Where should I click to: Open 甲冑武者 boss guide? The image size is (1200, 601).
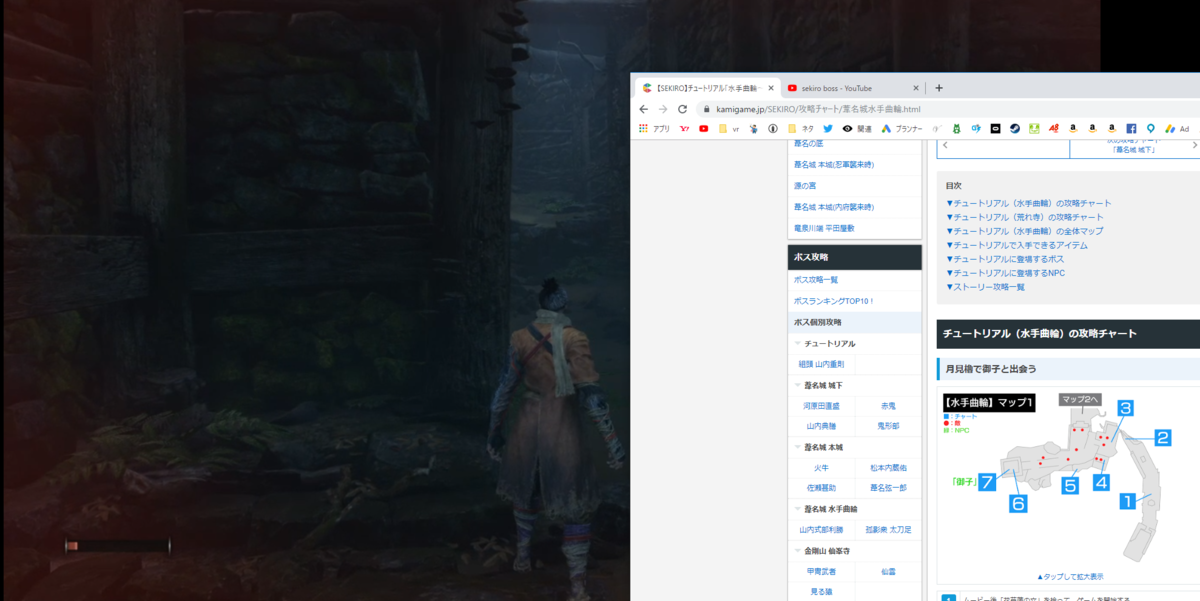tap(821, 572)
